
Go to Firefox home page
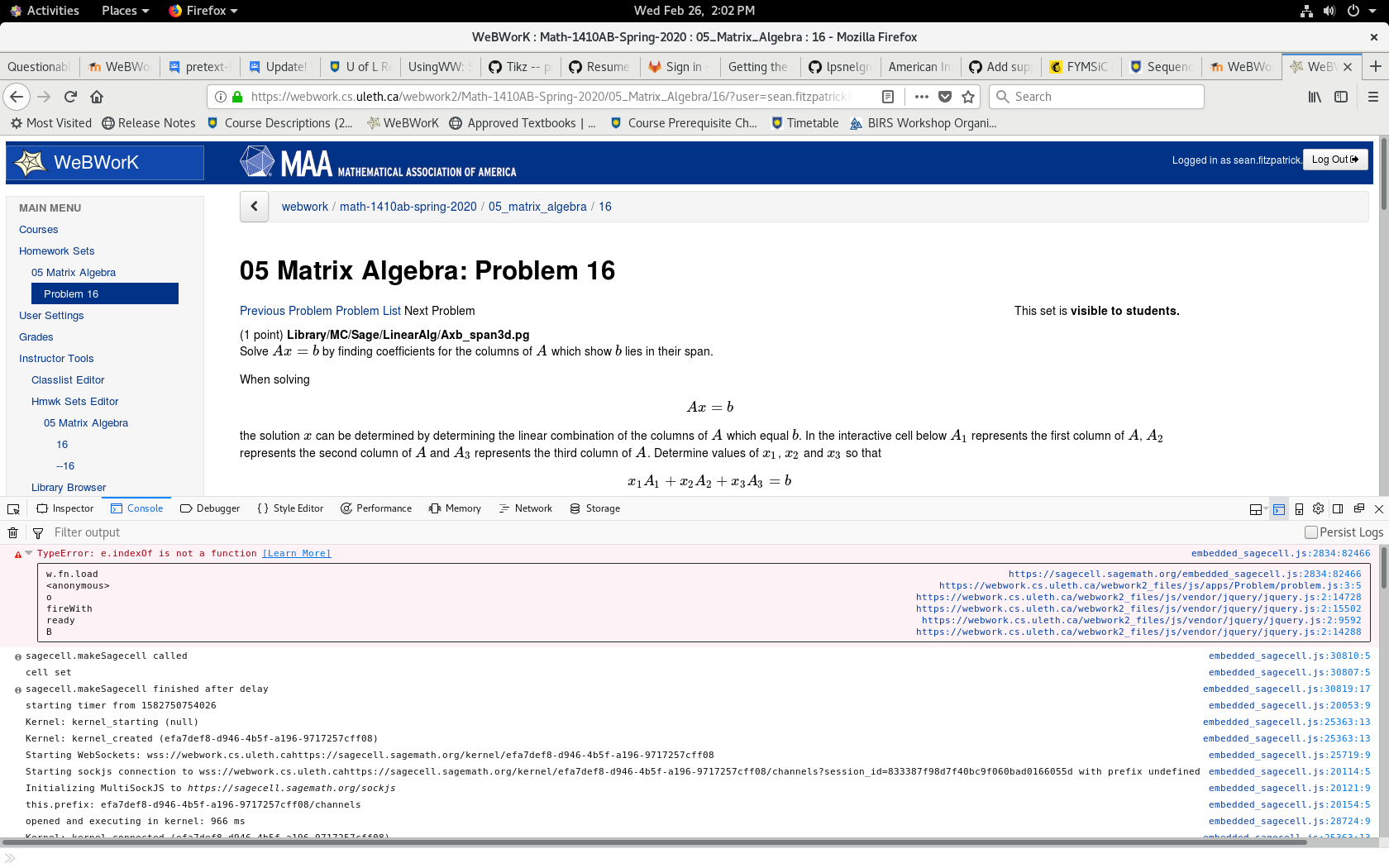(97, 97)
